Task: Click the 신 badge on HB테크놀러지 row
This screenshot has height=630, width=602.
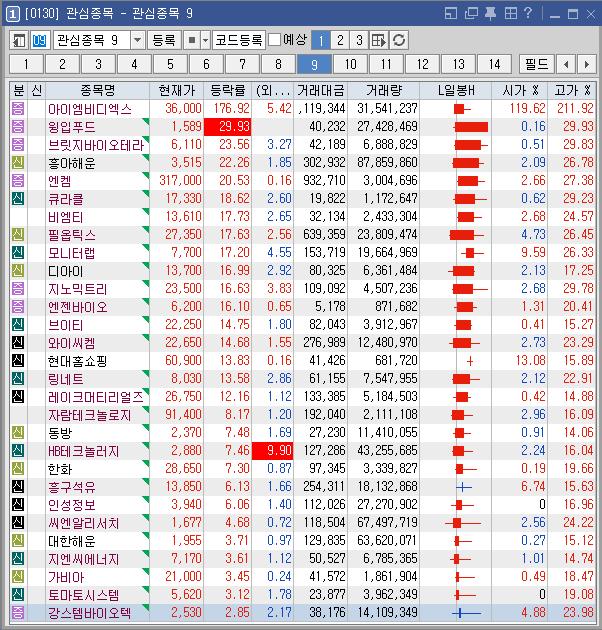Action: [x=18, y=451]
